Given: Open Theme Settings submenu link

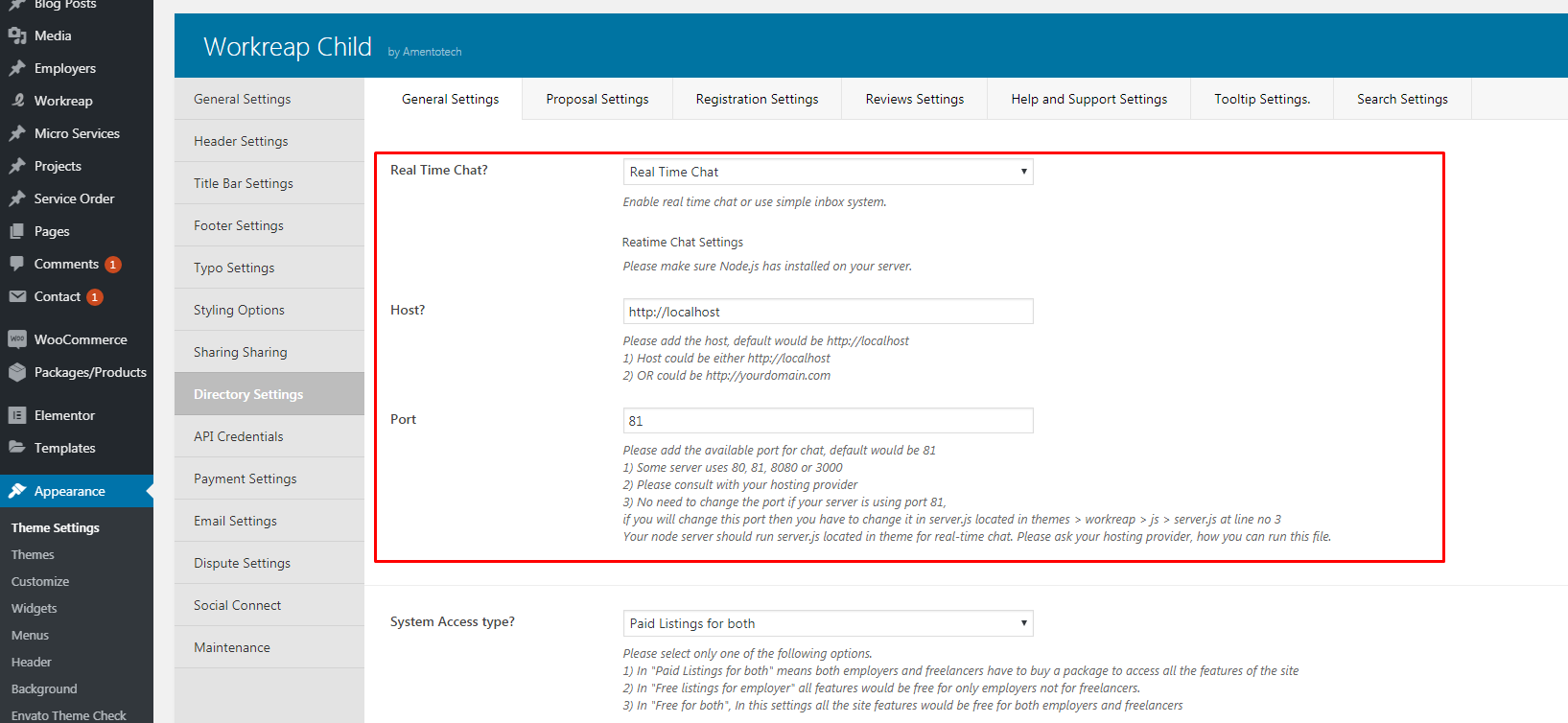Looking at the screenshot, I should 56,527.
